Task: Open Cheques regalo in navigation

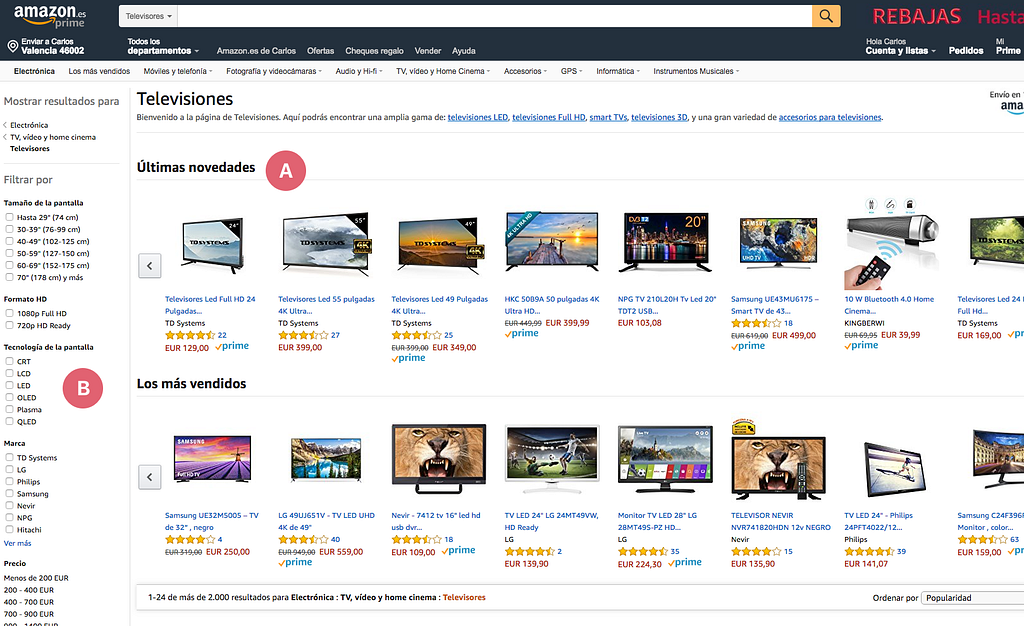Action: click(x=374, y=51)
